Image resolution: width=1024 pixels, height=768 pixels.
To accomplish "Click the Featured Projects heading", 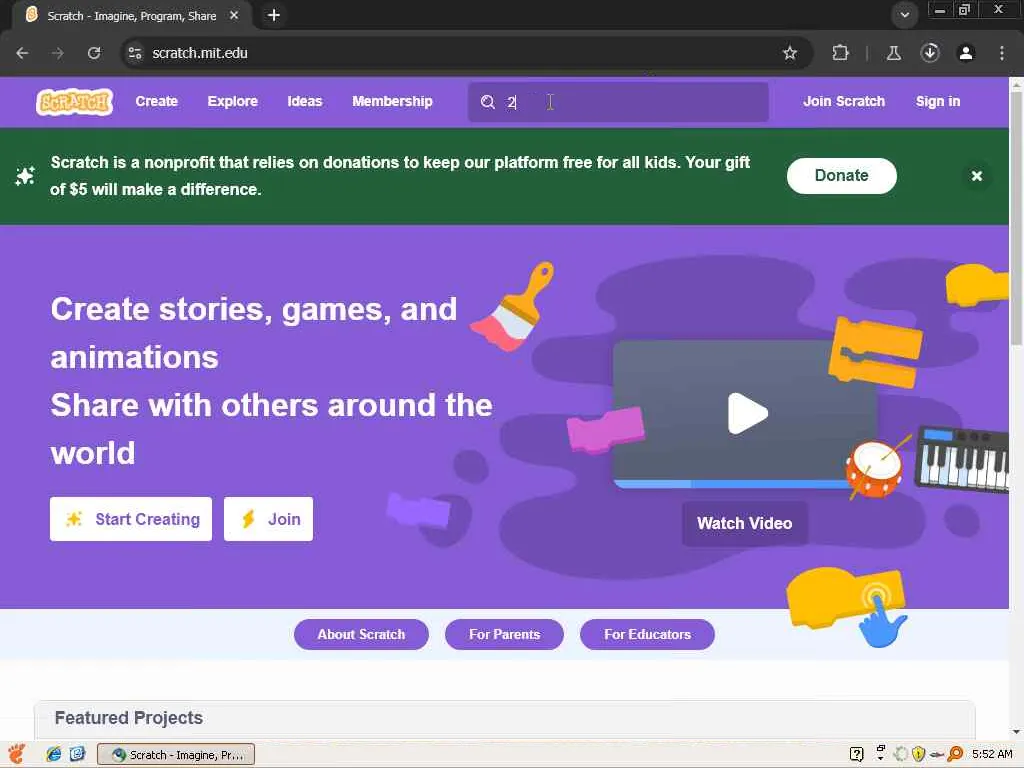I will 129,718.
